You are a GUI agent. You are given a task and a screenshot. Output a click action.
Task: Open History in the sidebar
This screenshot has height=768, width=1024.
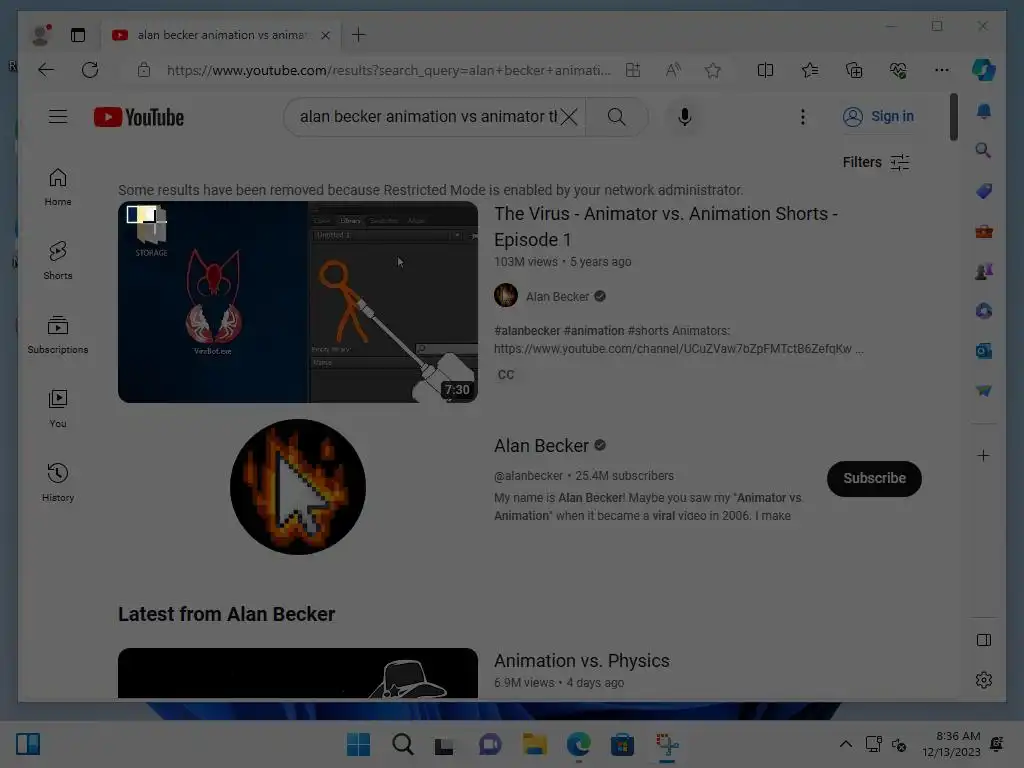click(x=57, y=482)
